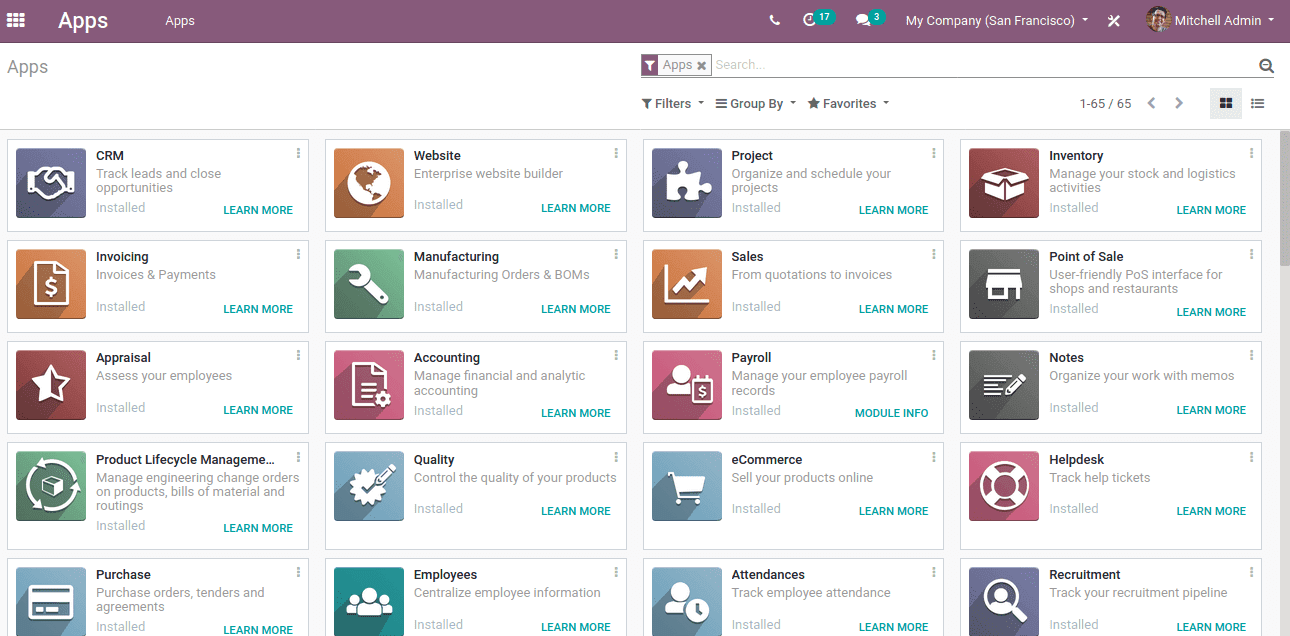Open the Mitchell Admin user menu

coord(1210,20)
